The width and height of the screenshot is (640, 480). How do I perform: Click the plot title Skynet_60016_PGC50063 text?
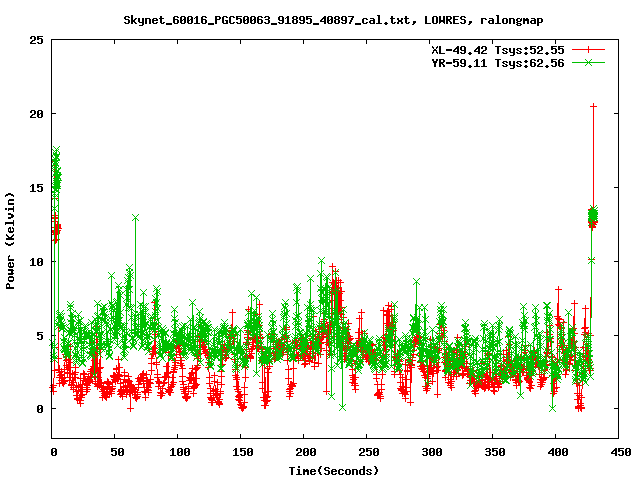(x=333, y=20)
